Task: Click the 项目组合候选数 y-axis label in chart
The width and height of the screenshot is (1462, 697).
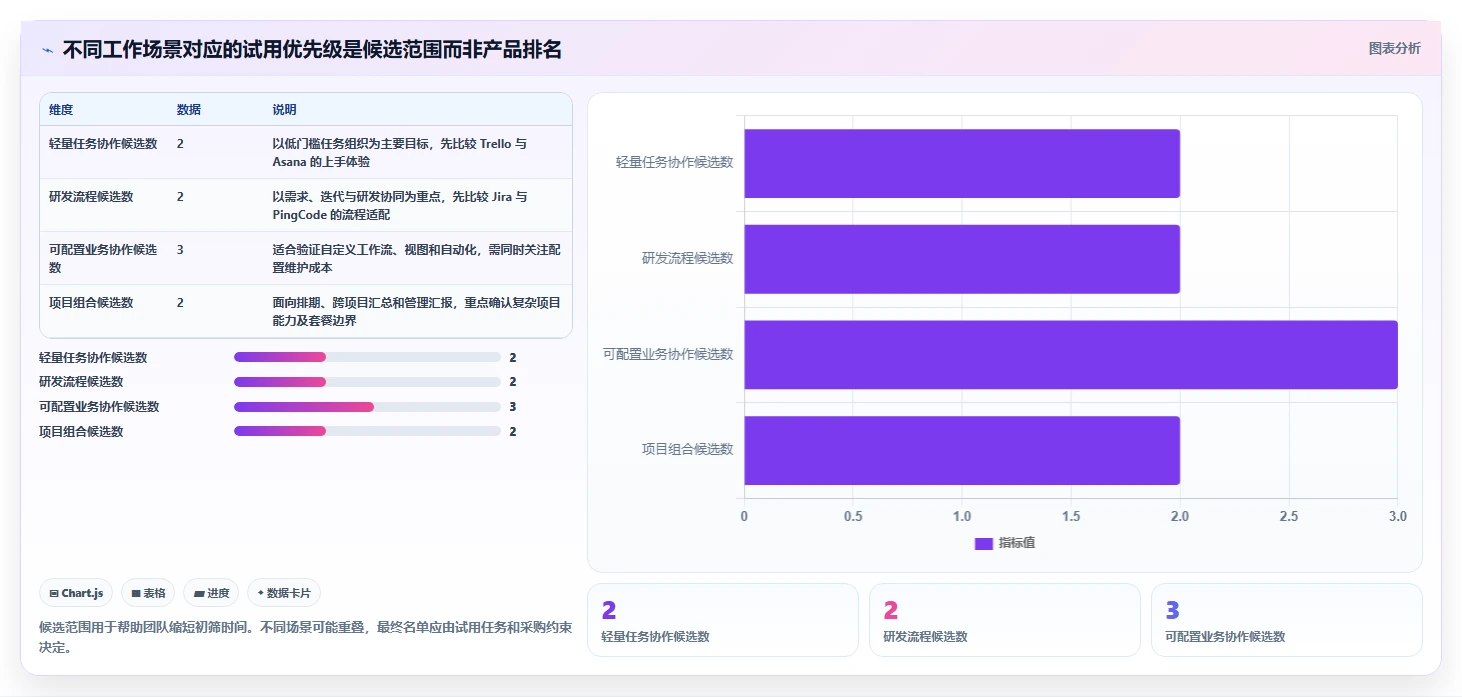Action: [687, 450]
